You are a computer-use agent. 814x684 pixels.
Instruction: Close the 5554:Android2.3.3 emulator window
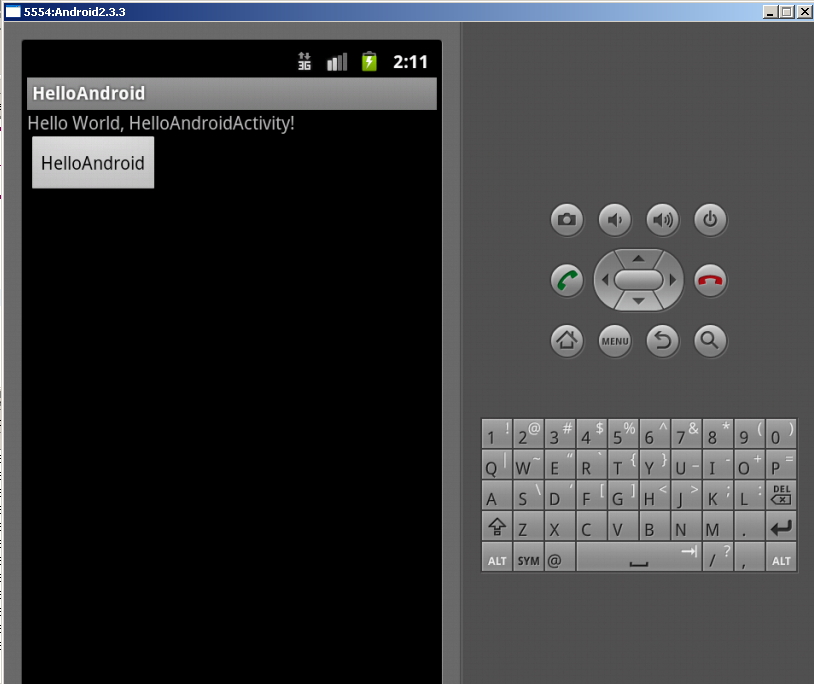tap(805, 11)
